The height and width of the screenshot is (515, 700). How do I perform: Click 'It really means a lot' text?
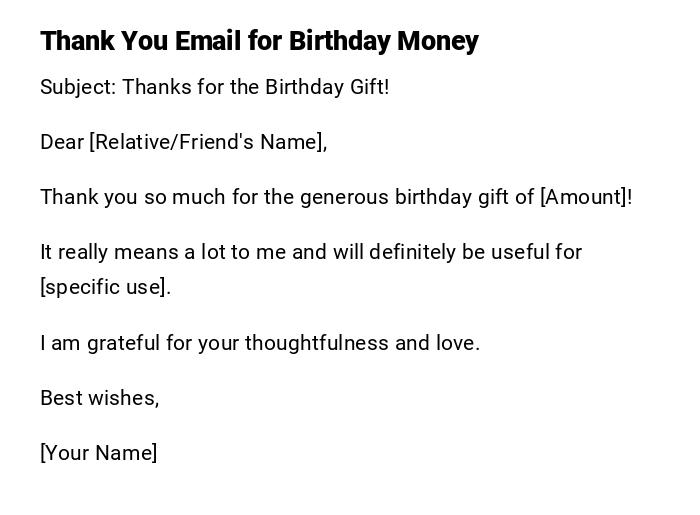coord(134,252)
